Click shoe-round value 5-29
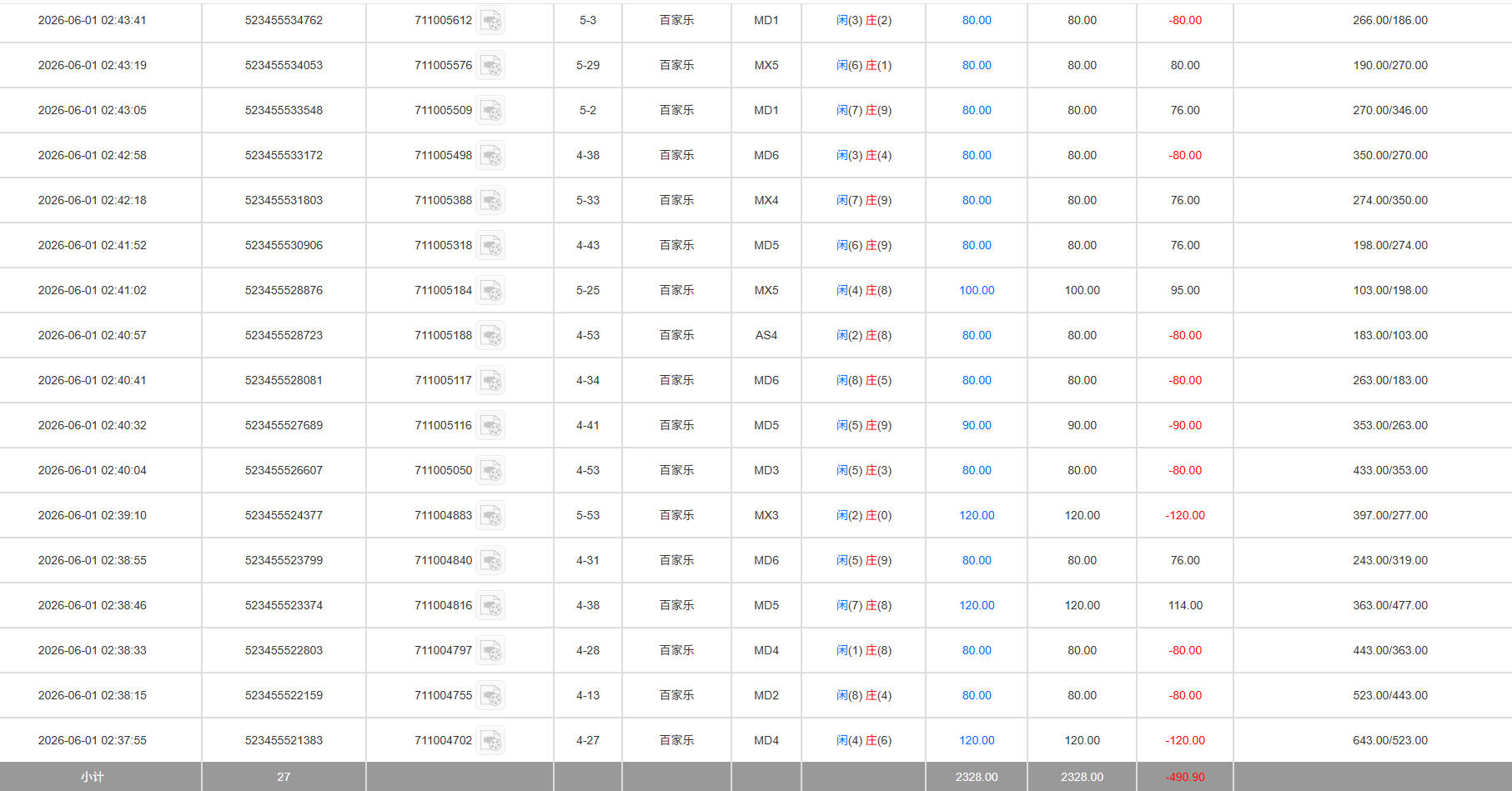This screenshot has height=791, width=1512. [588, 65]
